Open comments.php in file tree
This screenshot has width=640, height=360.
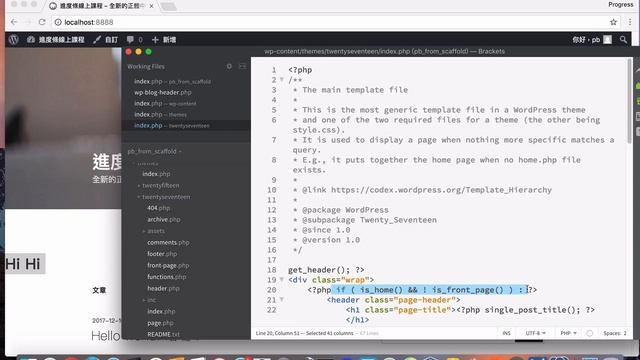pos(168,242)
